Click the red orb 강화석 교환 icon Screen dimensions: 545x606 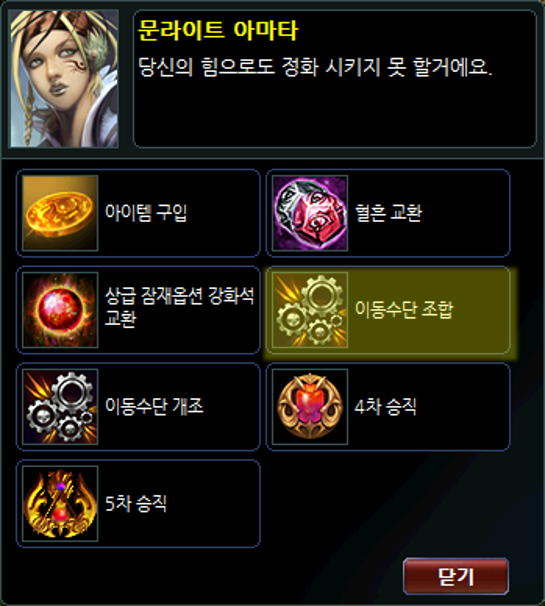60,310
